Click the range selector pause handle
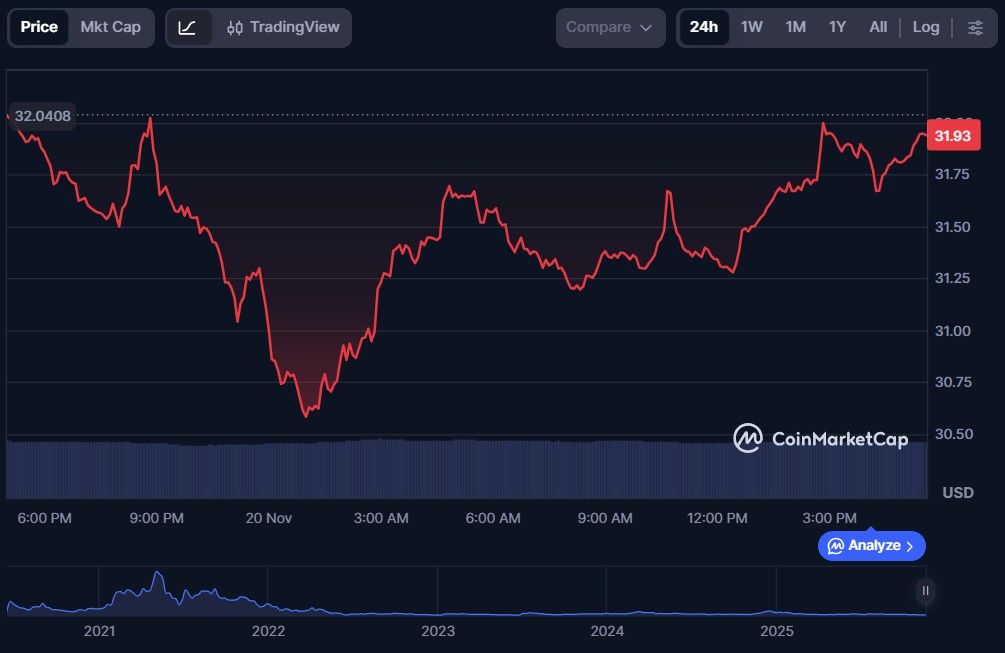 925,591
